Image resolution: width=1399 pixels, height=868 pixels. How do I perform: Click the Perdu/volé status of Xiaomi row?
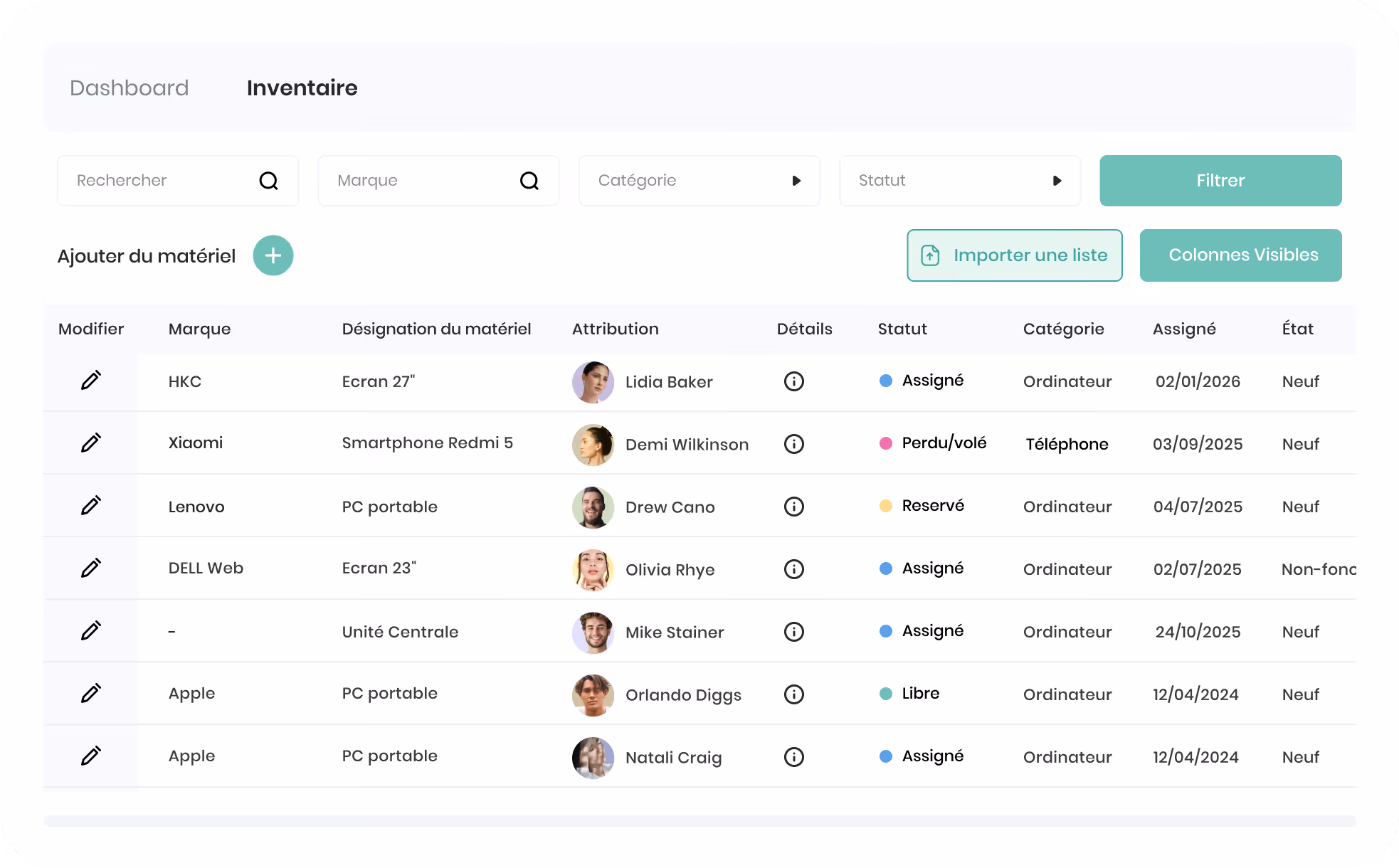pyautogui.click(x=933, y=443)
